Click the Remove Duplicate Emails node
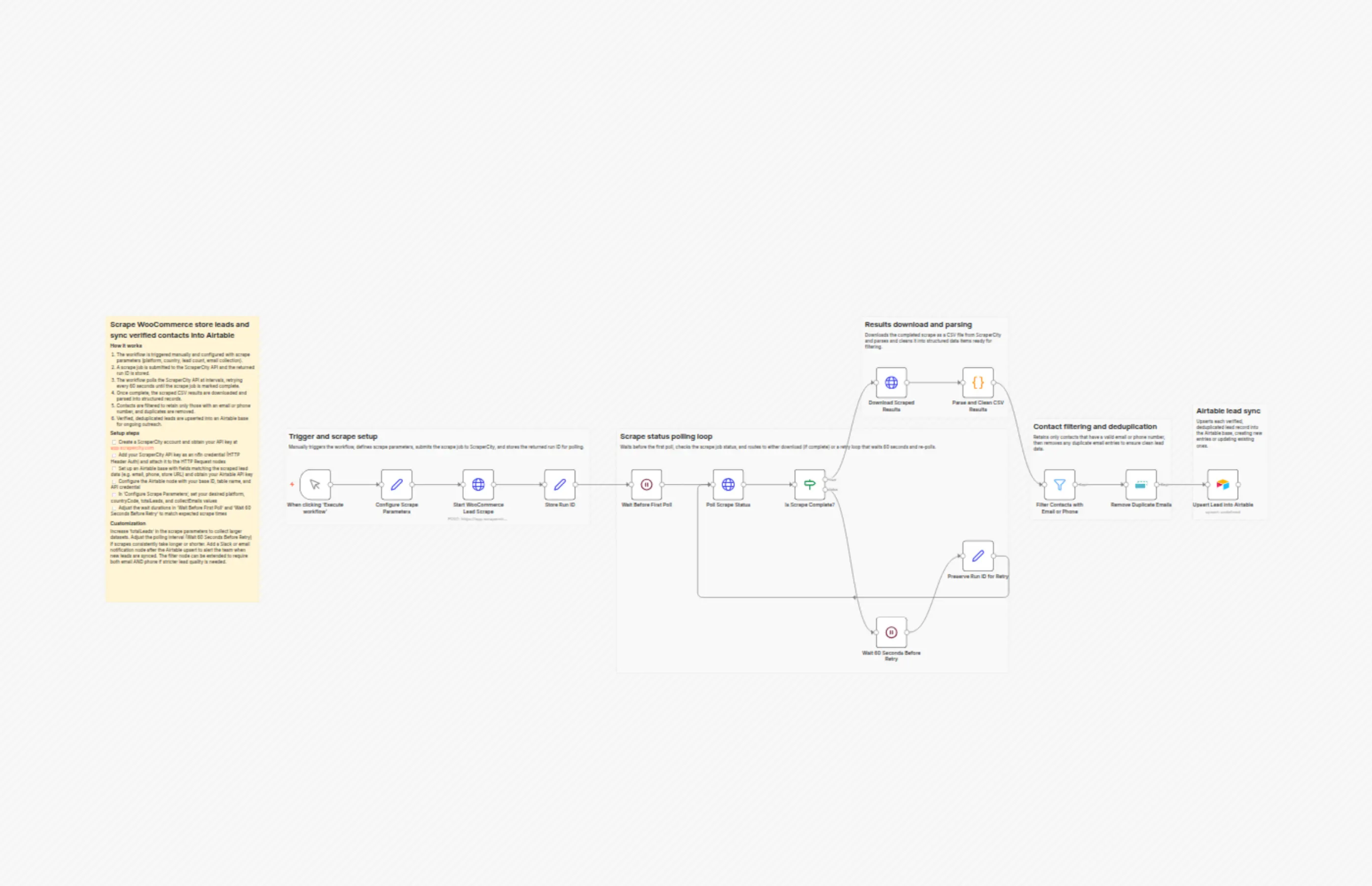Screen dimensions: 1372x886 pos(1141,484)
